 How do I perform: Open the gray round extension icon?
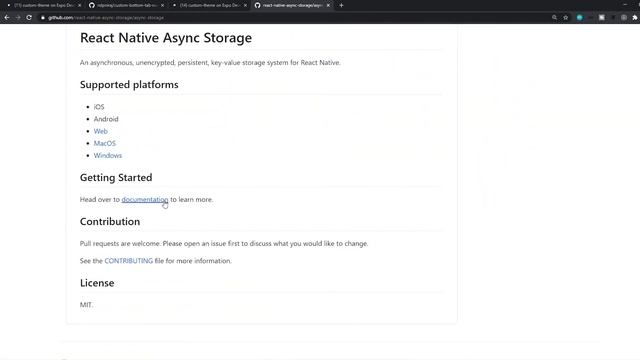click(x=624, y=18)
